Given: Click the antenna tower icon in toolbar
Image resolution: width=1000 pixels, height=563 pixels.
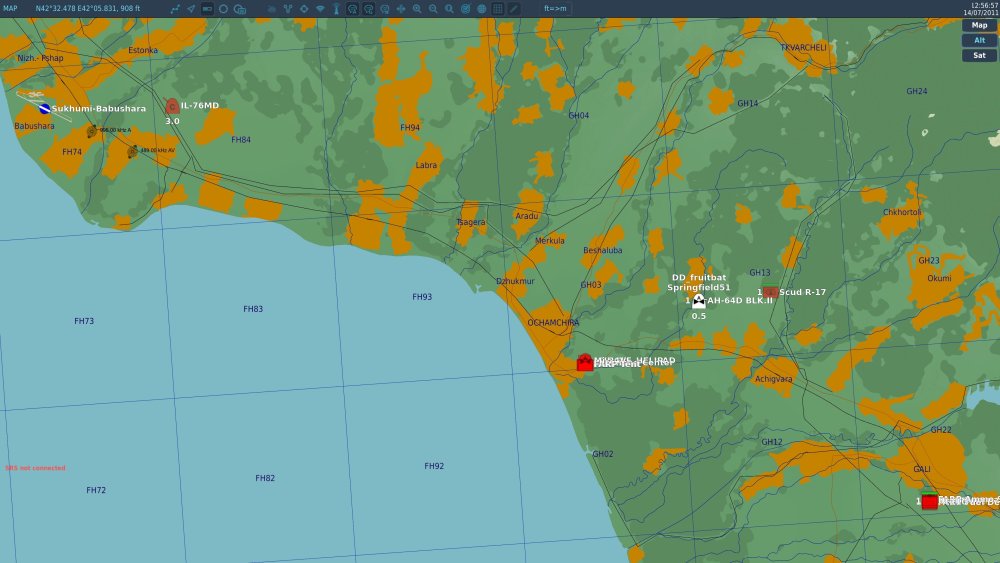Looking at the screenshot, I should (336, 8).
